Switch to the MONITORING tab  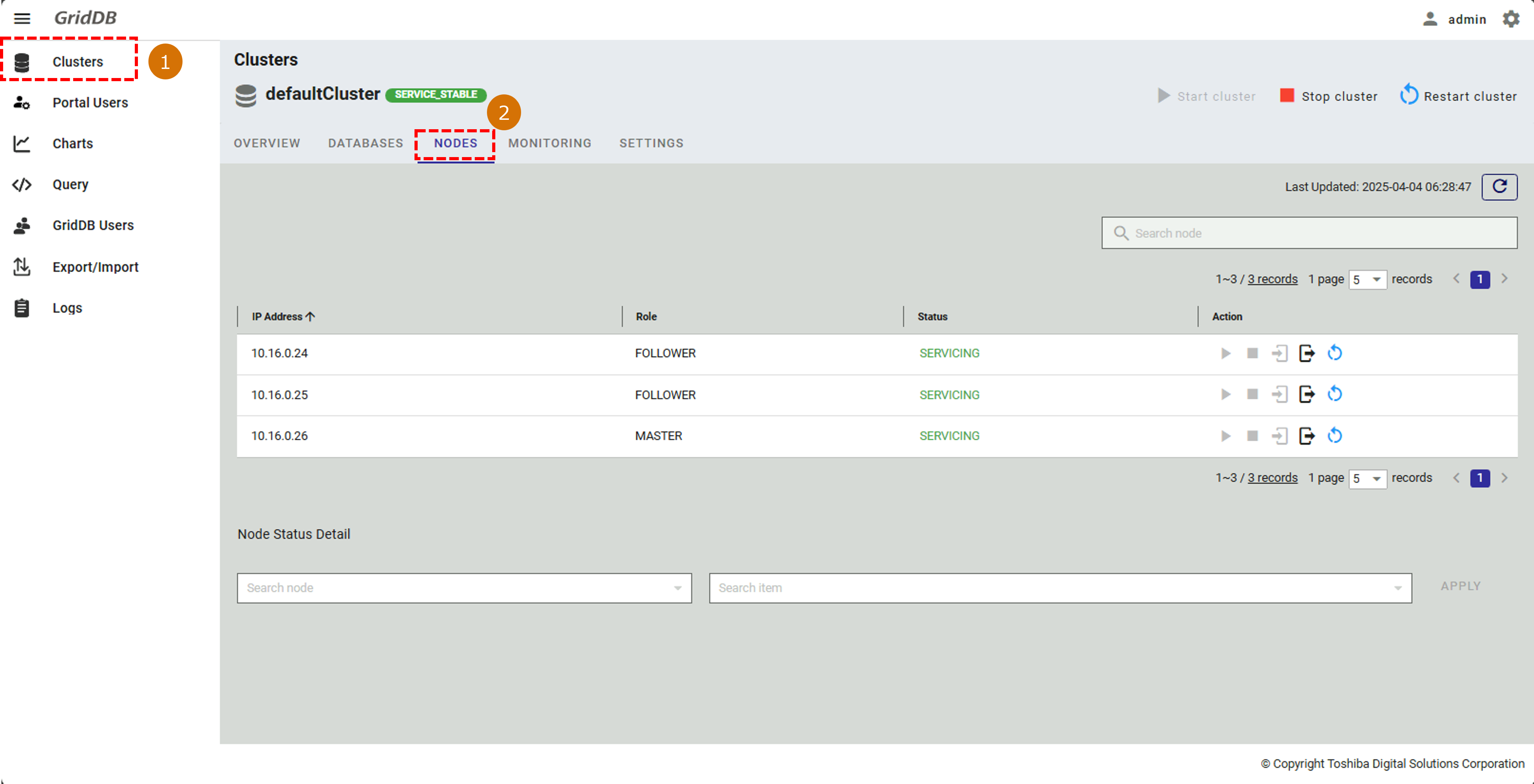(x=549, y=143)
